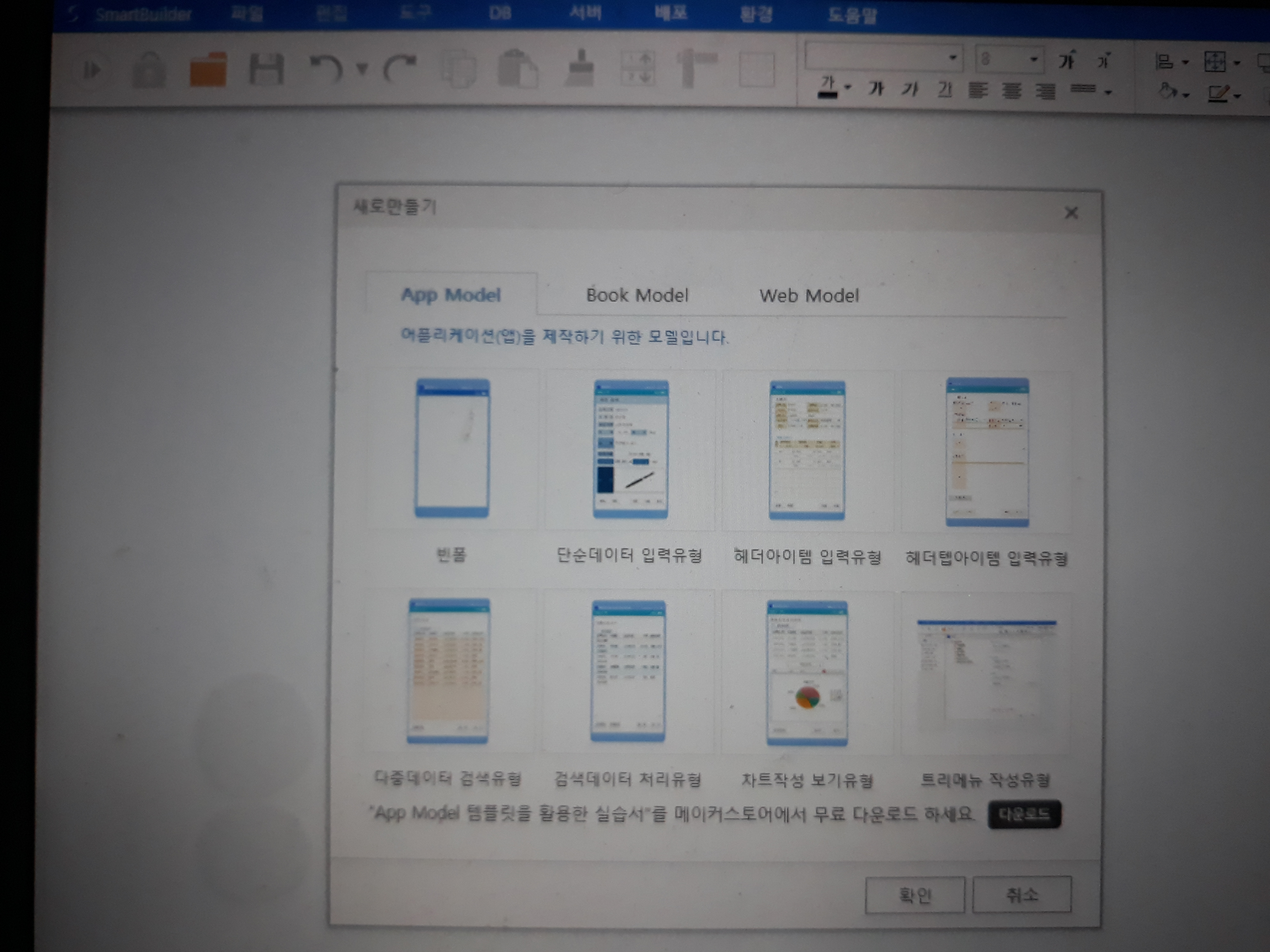Viewport: 1270px width, 952px height.
Task: Click the lock icon in the toolbar
Action: 149,70
